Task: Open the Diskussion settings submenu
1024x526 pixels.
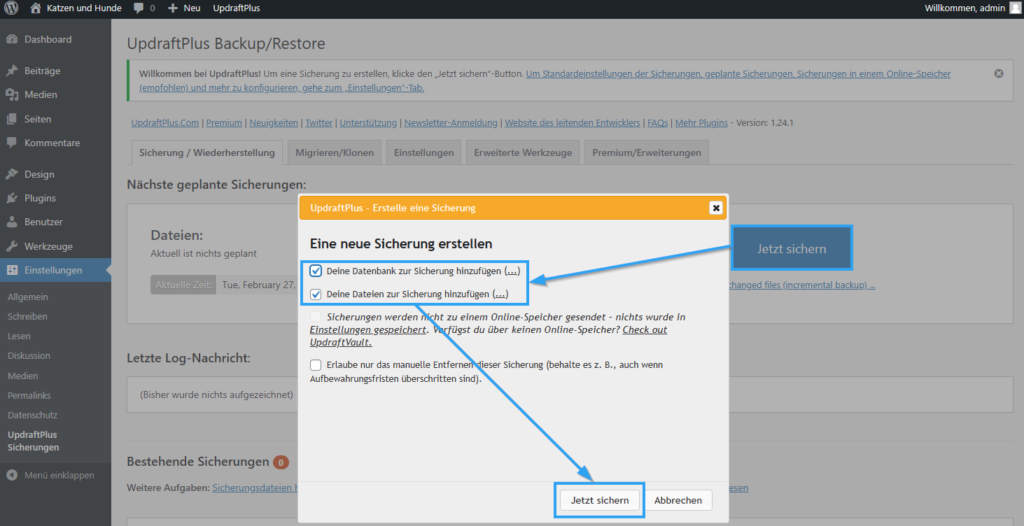Action: [29, 355]
